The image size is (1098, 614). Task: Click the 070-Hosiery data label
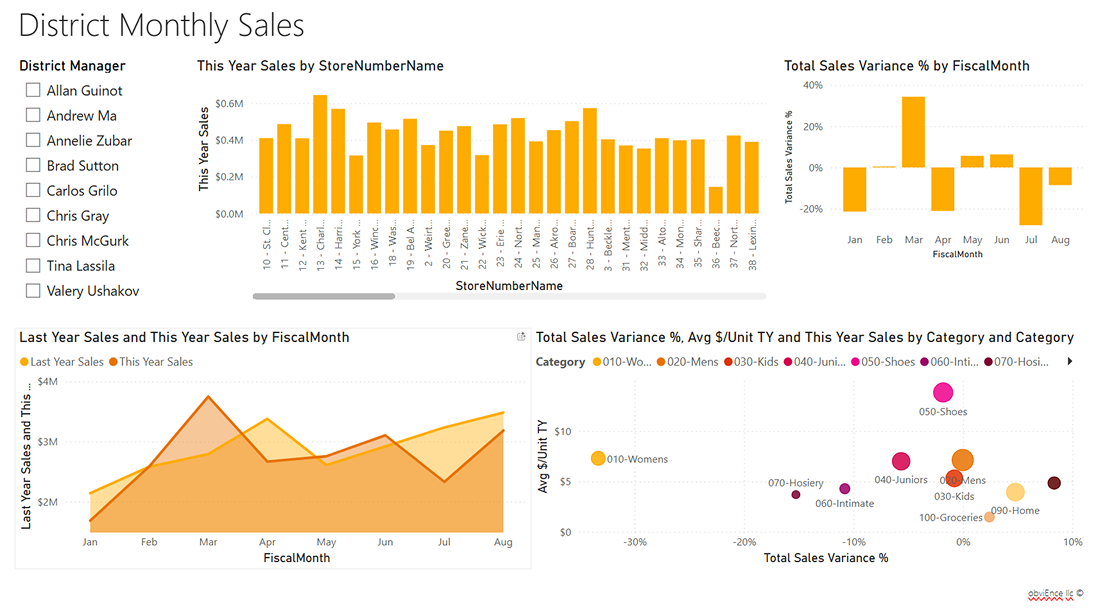coord(795,482)
